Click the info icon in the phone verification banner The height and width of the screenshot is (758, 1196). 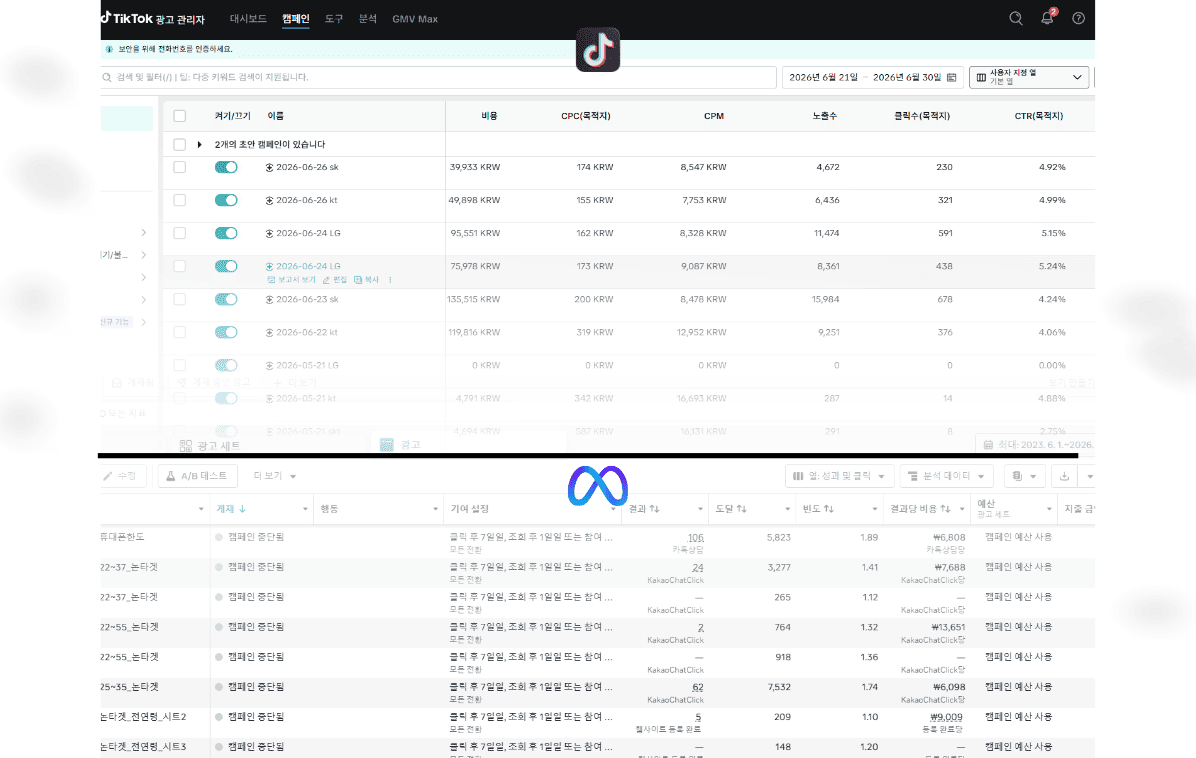[x=109, y=49]
